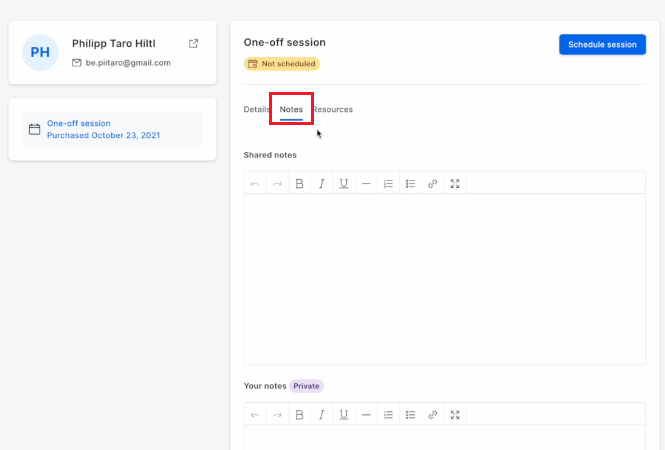This screenshot has height=450, width=665.
Task: Expand Your notes editor to fullscreen
Action: click(455, 414)
